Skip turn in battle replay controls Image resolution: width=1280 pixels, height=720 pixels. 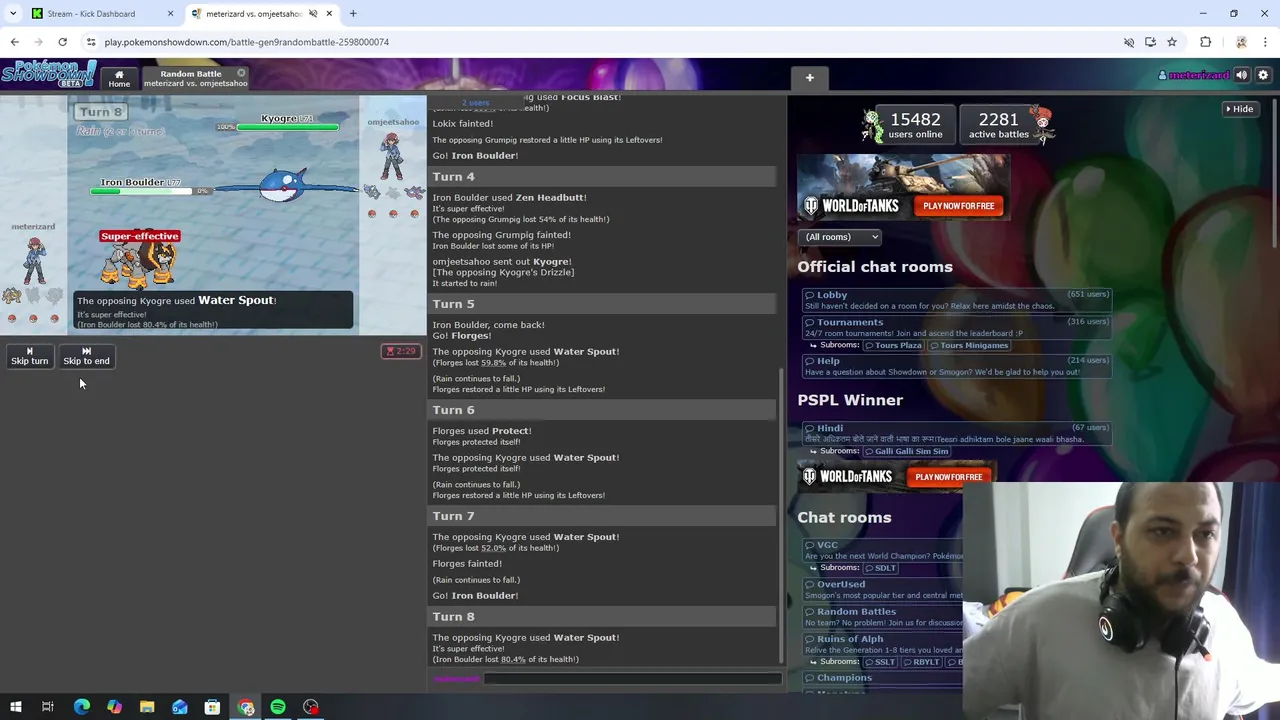(x=29, y=356)
